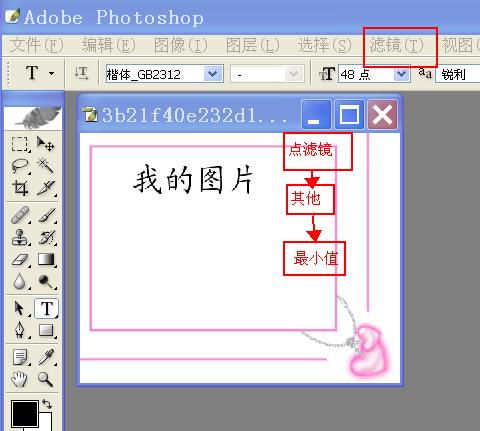The image size is (480, 431).
Task: Click the black foreground color swatch
Action: tap(24, 414)
